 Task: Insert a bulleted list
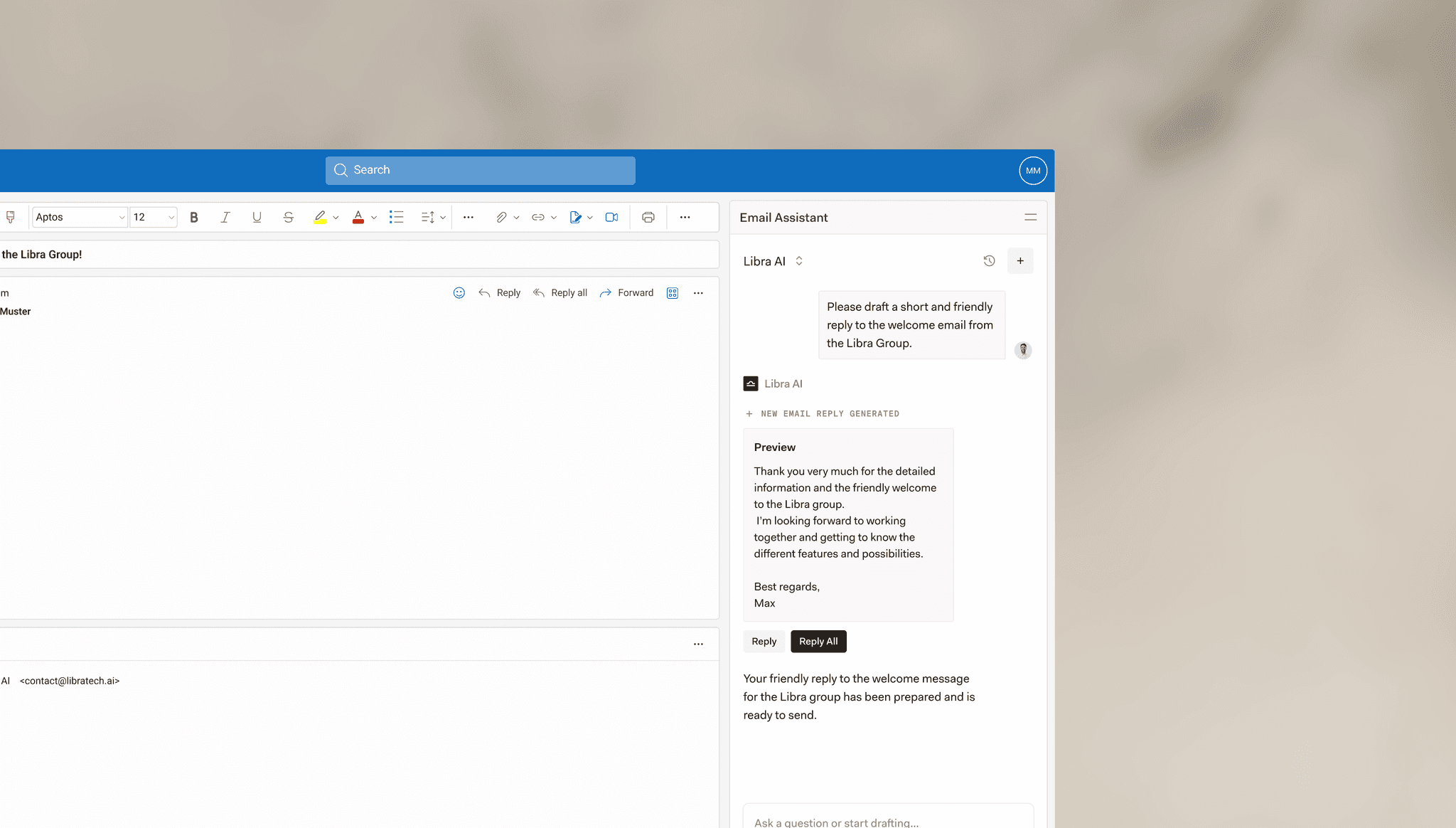(x=396, y=218)
